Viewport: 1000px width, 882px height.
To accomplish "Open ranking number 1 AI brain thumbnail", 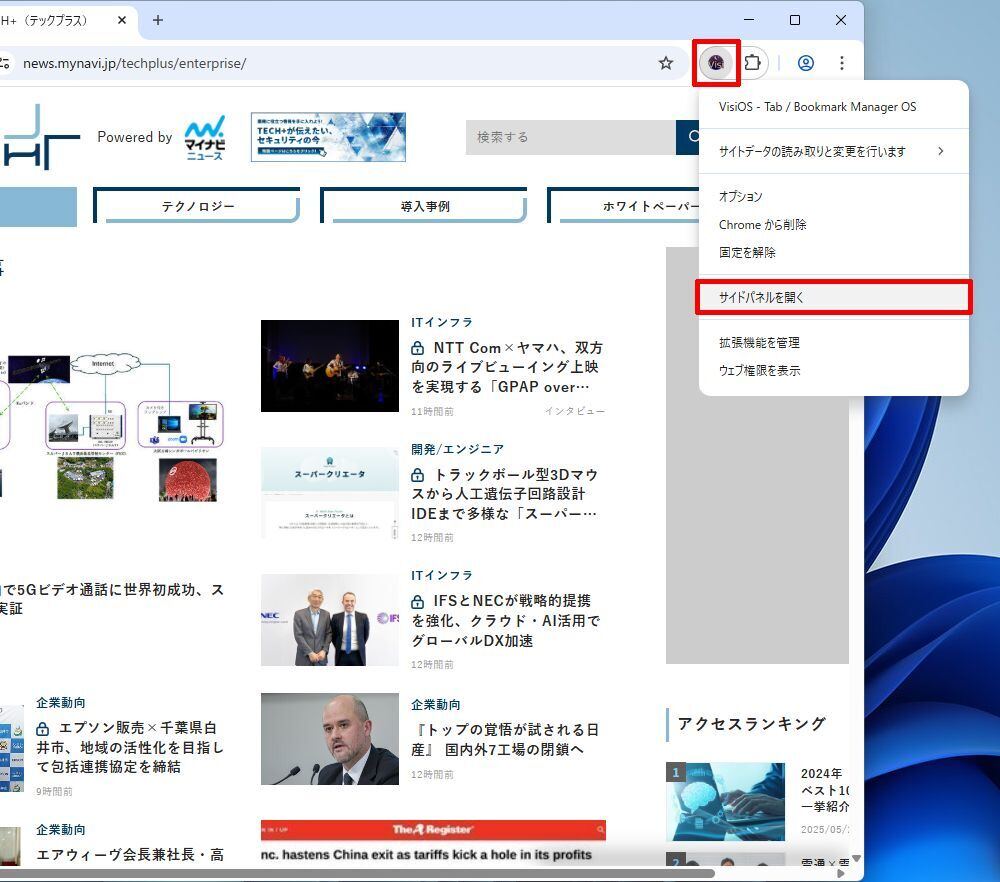I will (x=725, y=802).
